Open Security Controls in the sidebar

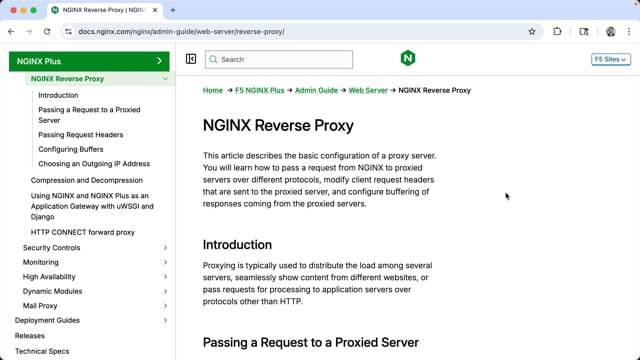51,248
